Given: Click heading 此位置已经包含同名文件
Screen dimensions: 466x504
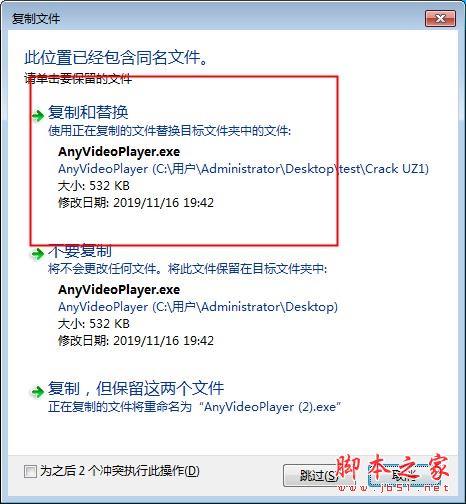Looking at the screenshot, I should click(x=116, y=57).
